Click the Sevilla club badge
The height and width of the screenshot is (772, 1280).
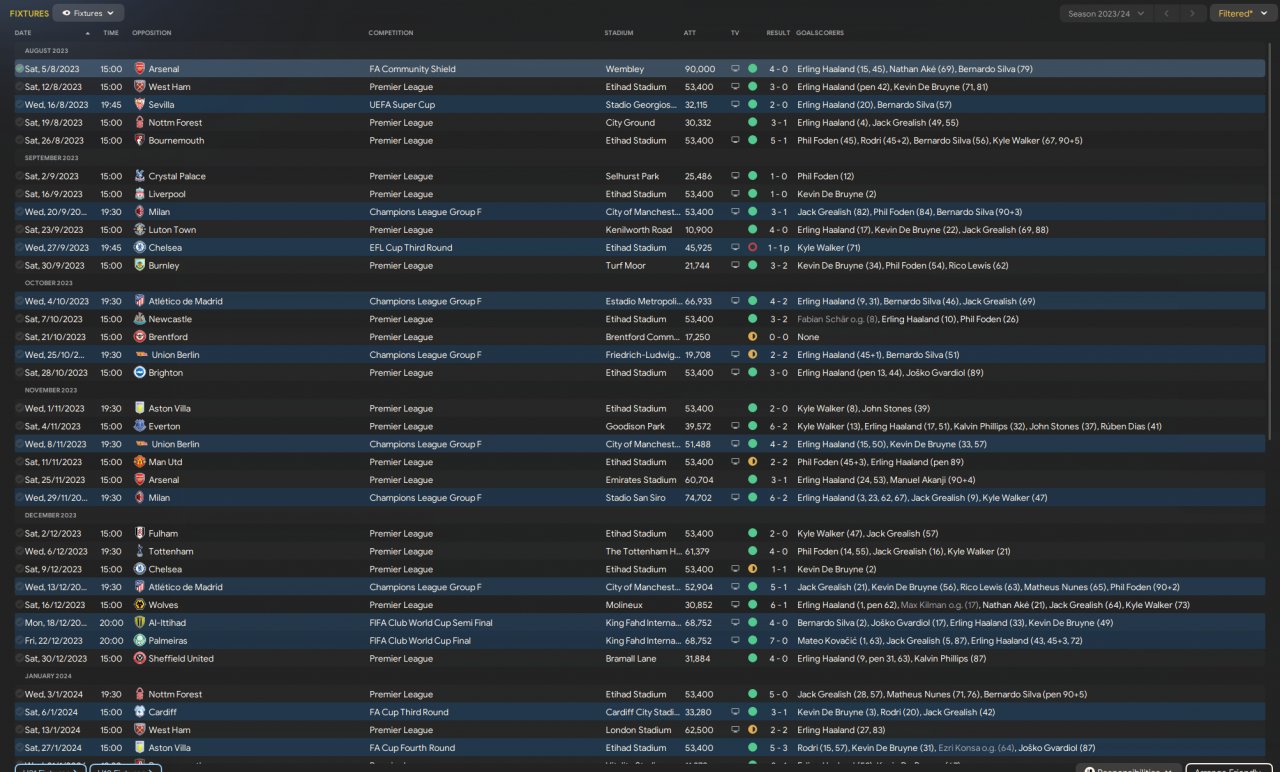tap(140, 105)
